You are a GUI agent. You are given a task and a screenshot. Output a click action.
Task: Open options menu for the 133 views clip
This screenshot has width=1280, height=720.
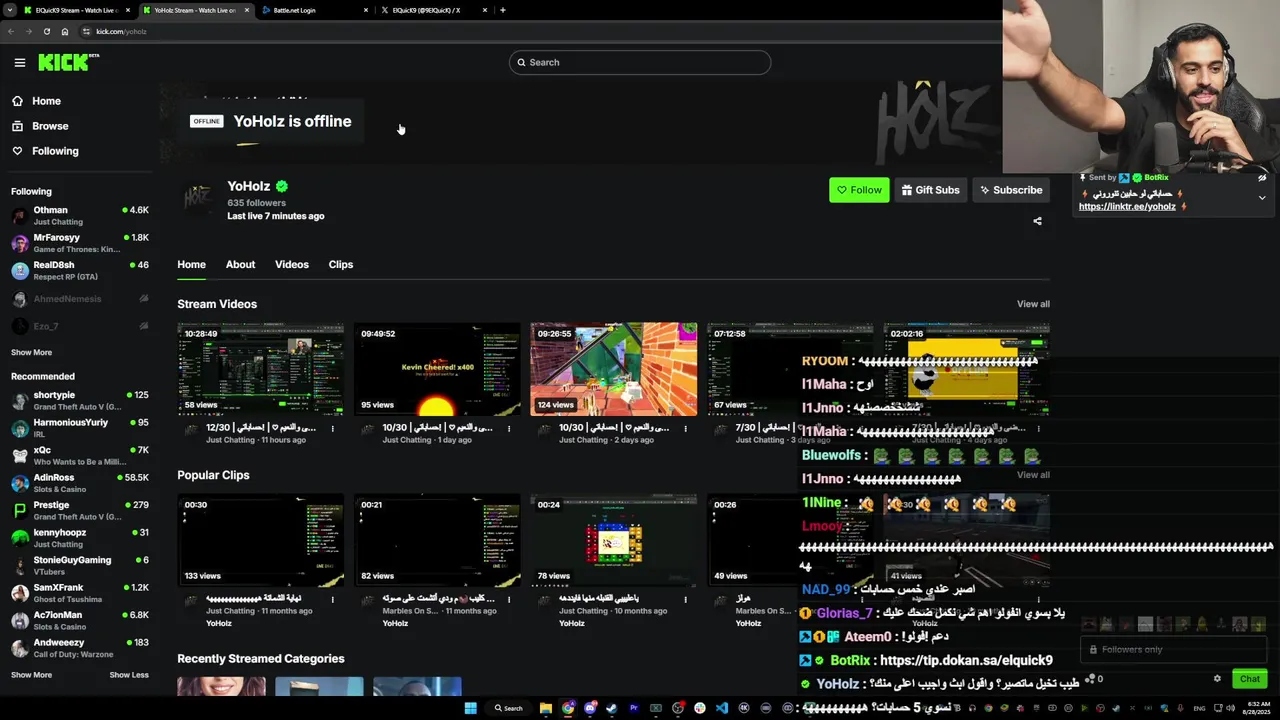(332, 600)
